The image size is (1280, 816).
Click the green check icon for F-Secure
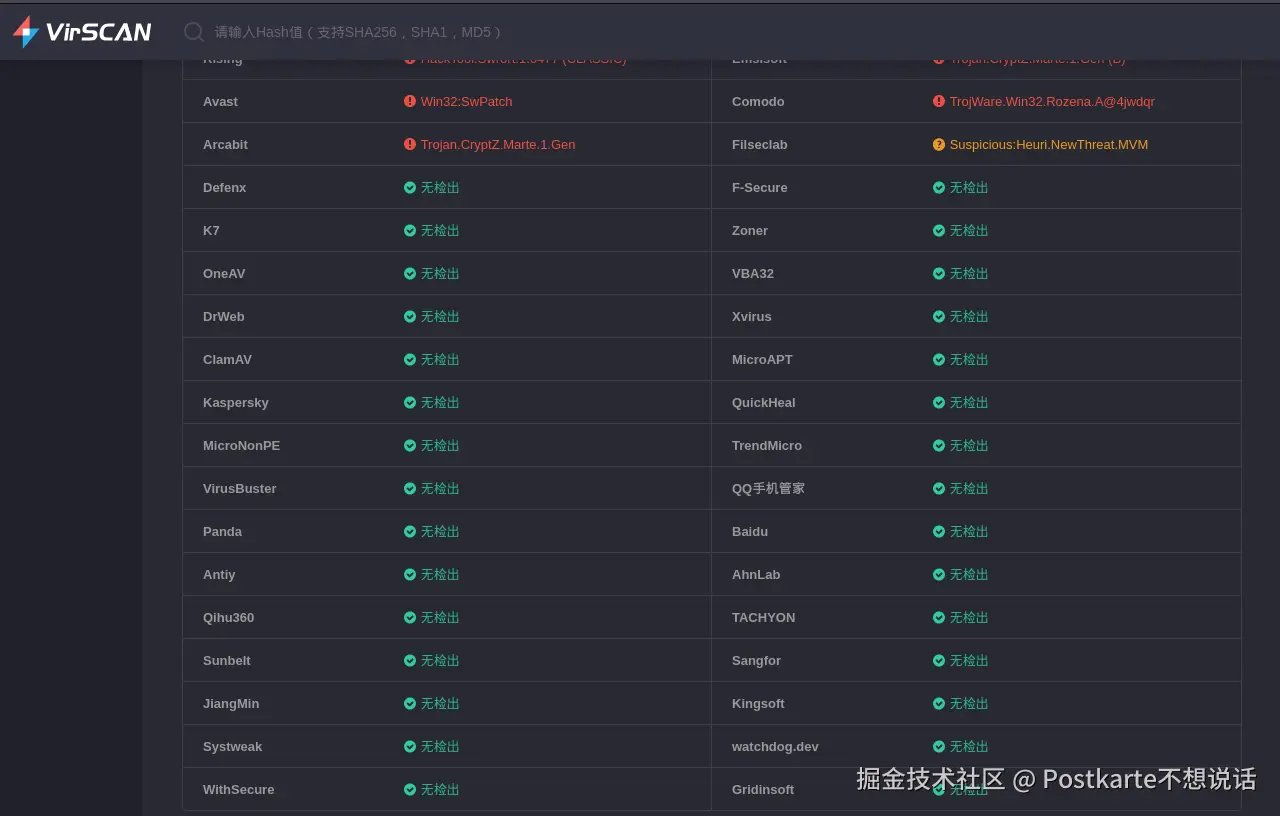(x=939, y=188)
